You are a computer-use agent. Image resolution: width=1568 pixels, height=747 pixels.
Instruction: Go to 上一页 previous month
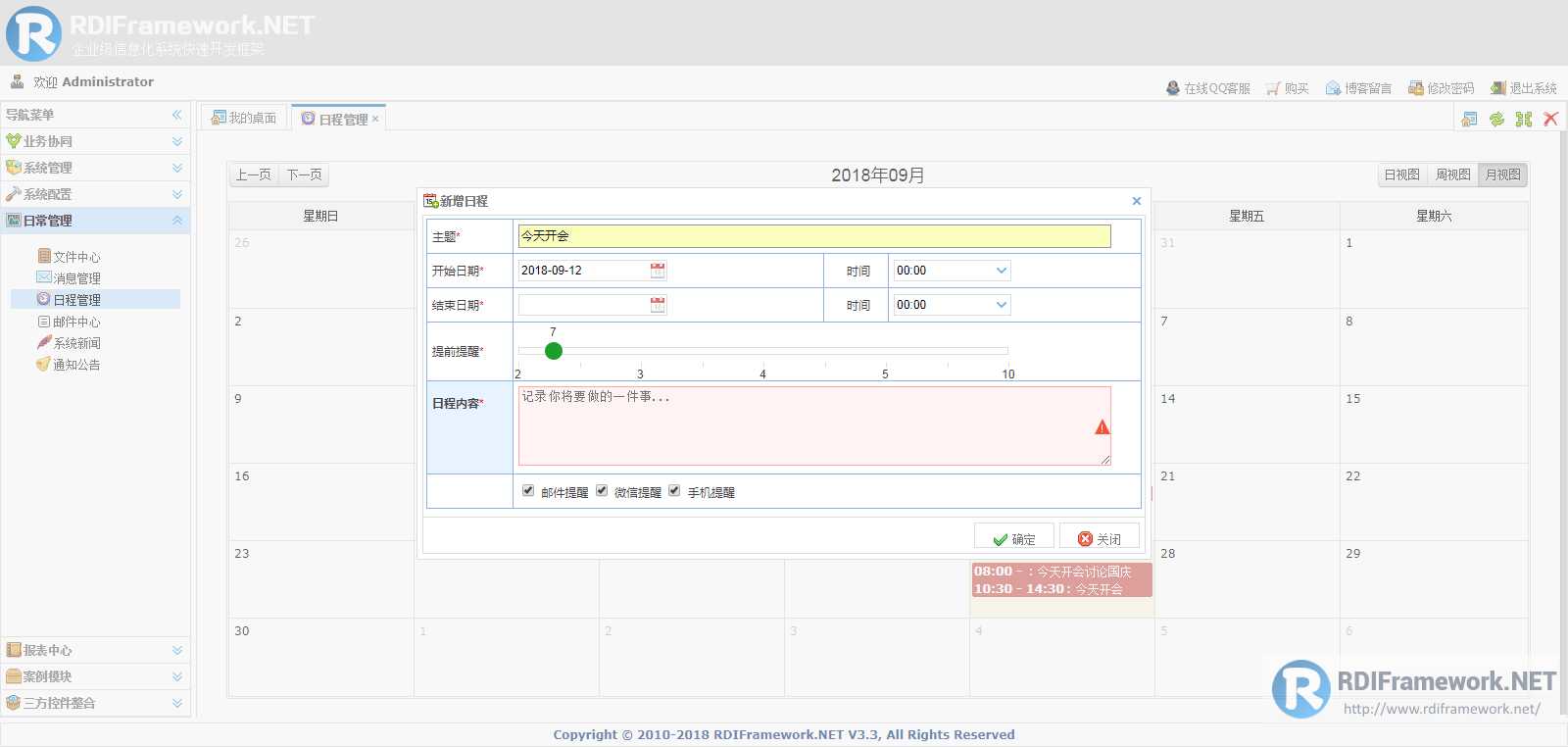254,174
